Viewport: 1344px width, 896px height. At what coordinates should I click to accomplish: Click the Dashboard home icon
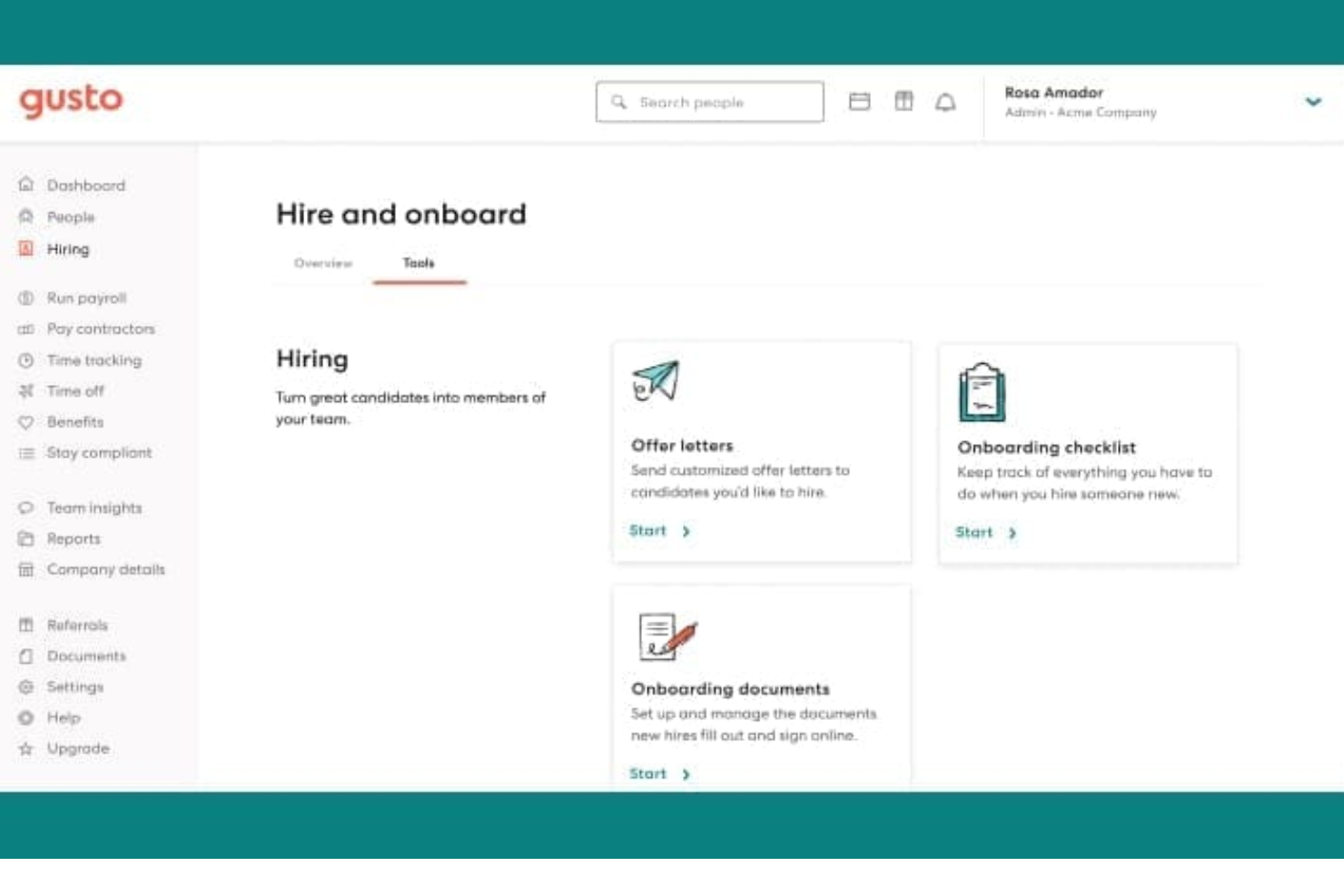pyautogui.click(x=26, y=184)
